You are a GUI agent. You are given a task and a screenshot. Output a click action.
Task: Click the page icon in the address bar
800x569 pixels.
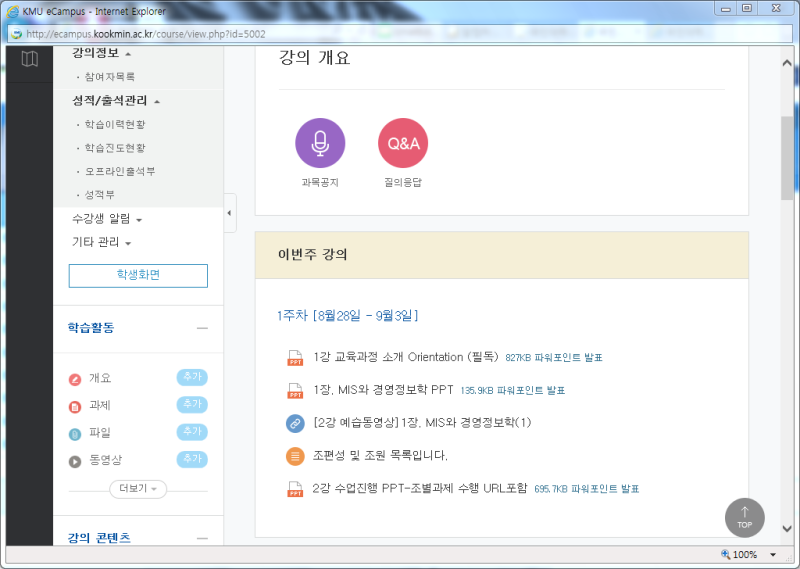(x=17, y=34)
